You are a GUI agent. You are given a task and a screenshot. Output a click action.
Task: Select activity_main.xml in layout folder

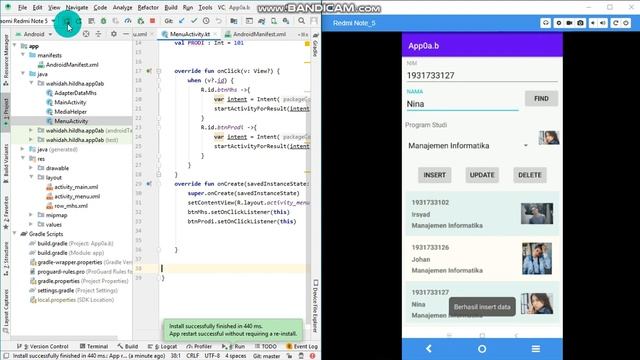(72, 187)
